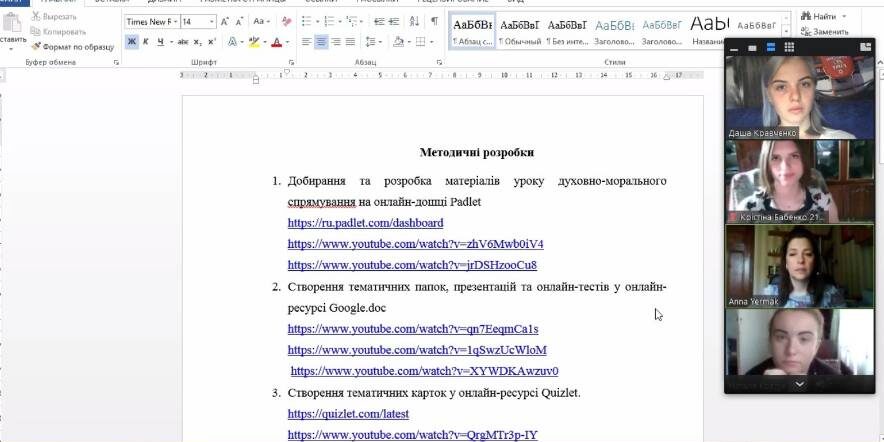Screen dimensions: 884x442
Task: Click the horizontal ruler first-line indent marker
Action: 286,71
